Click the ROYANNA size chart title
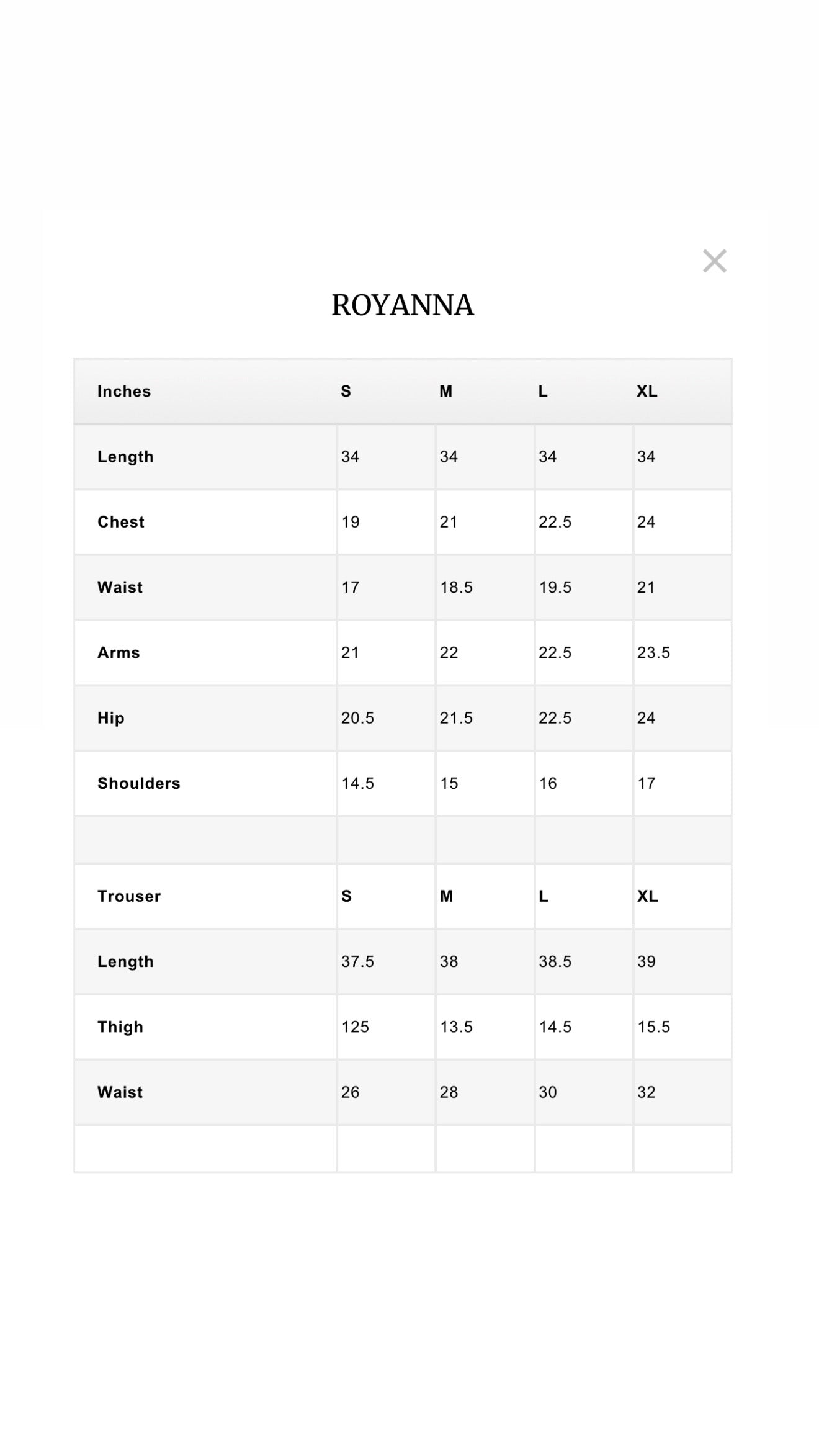This screenshot has width=819, height=1456. pyautogui.click(x=403, y=305)
